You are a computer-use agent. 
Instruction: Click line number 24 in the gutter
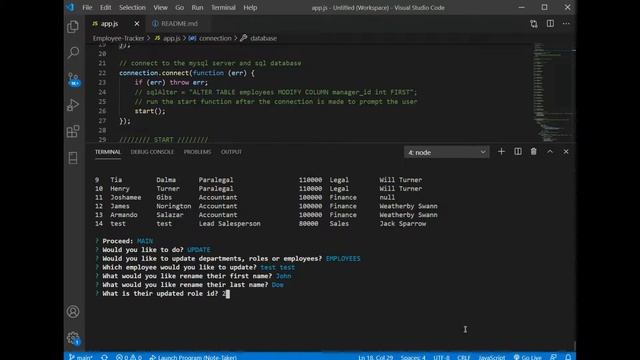pos(102,92)
